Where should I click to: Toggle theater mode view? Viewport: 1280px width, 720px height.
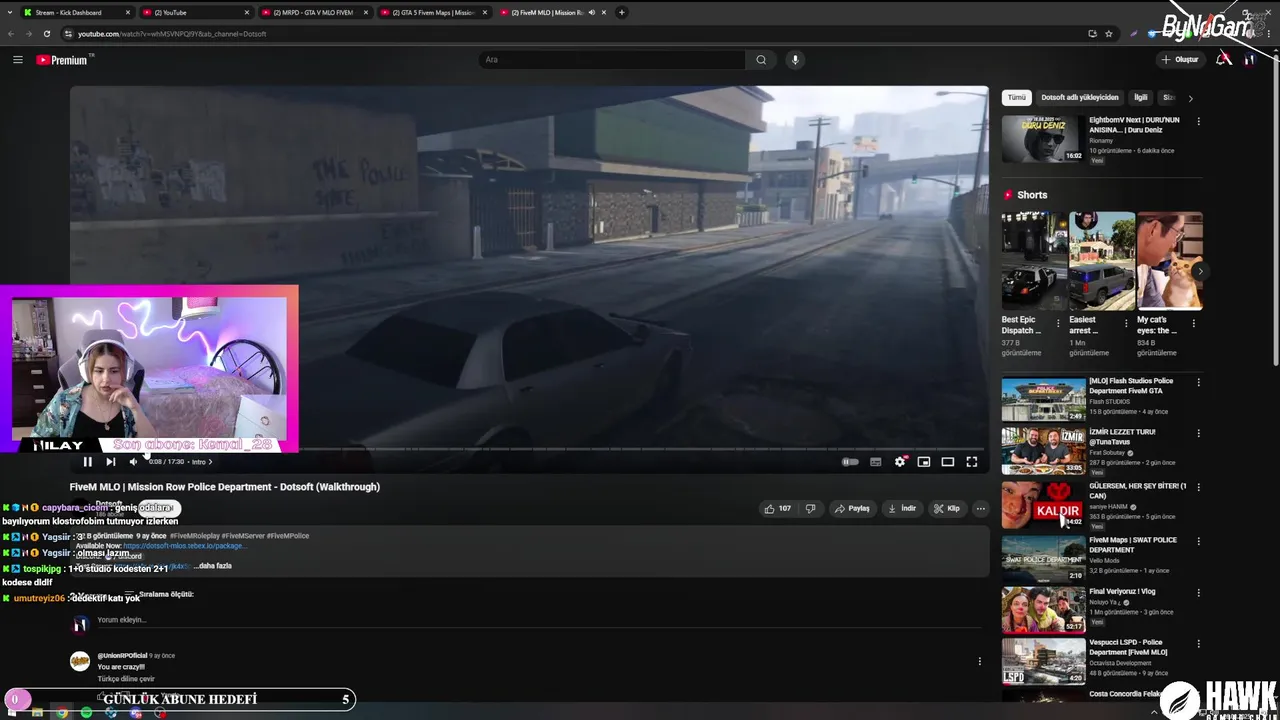point(948,462)
